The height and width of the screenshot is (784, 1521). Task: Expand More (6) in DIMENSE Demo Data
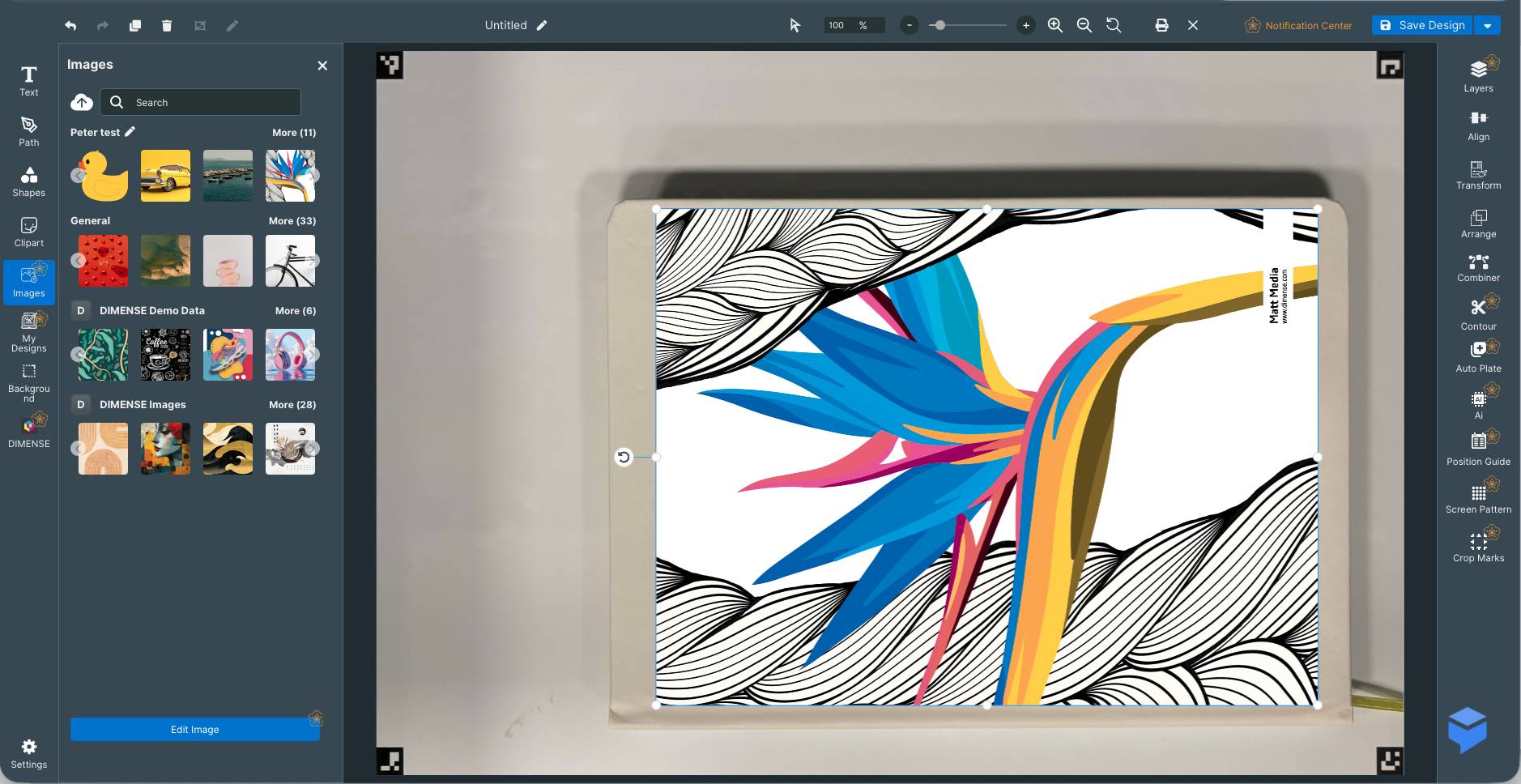pos(296,311)
